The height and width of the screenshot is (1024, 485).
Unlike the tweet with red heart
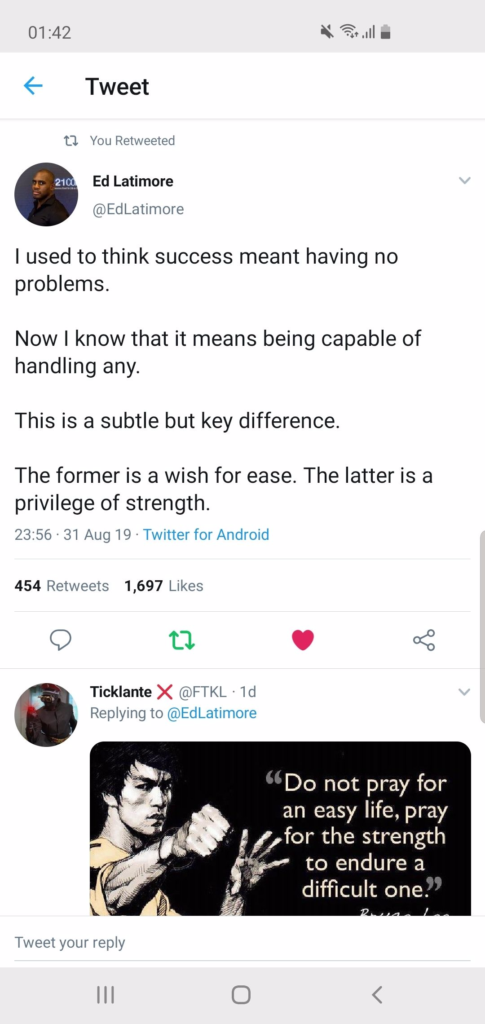pos(303,641)
